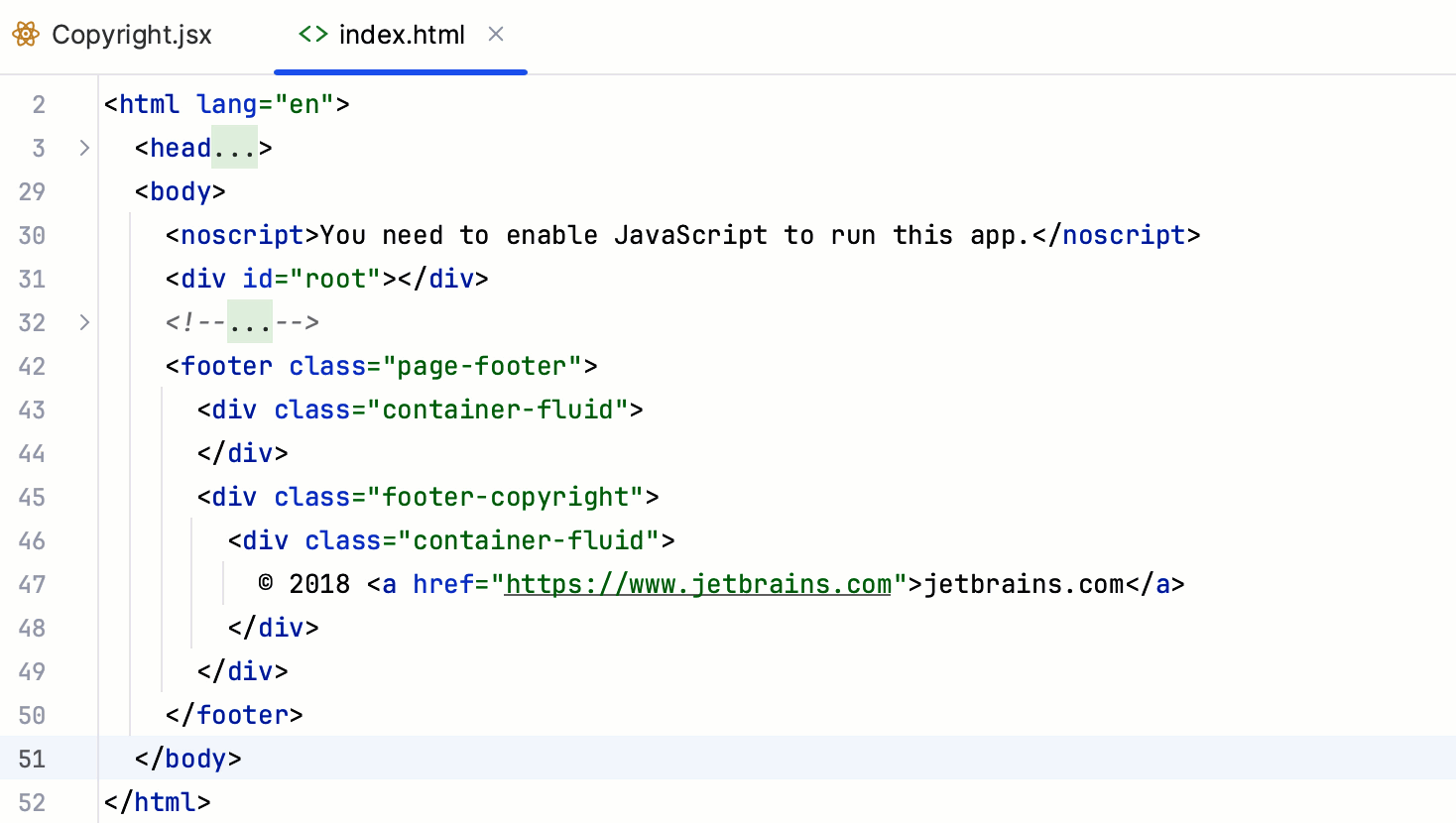Click the ellipsis placeholder inside the head tag
The height and width of the screenshot is (823, 1456).
click(238, 148)
